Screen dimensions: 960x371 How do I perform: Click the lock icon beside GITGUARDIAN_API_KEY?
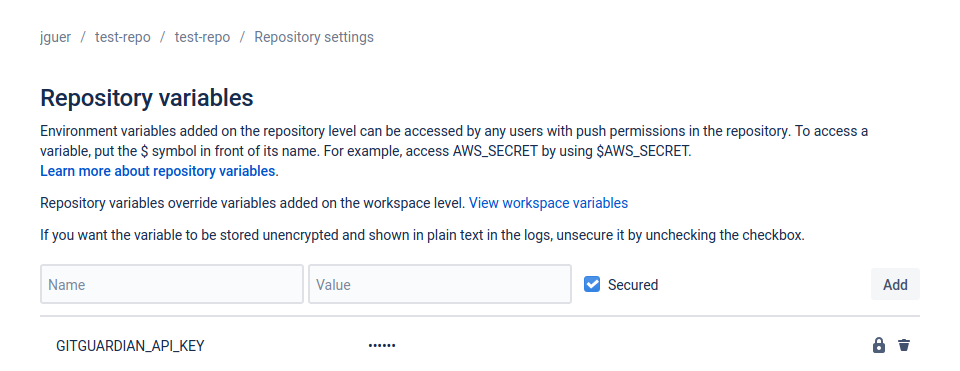coord(879,345)
